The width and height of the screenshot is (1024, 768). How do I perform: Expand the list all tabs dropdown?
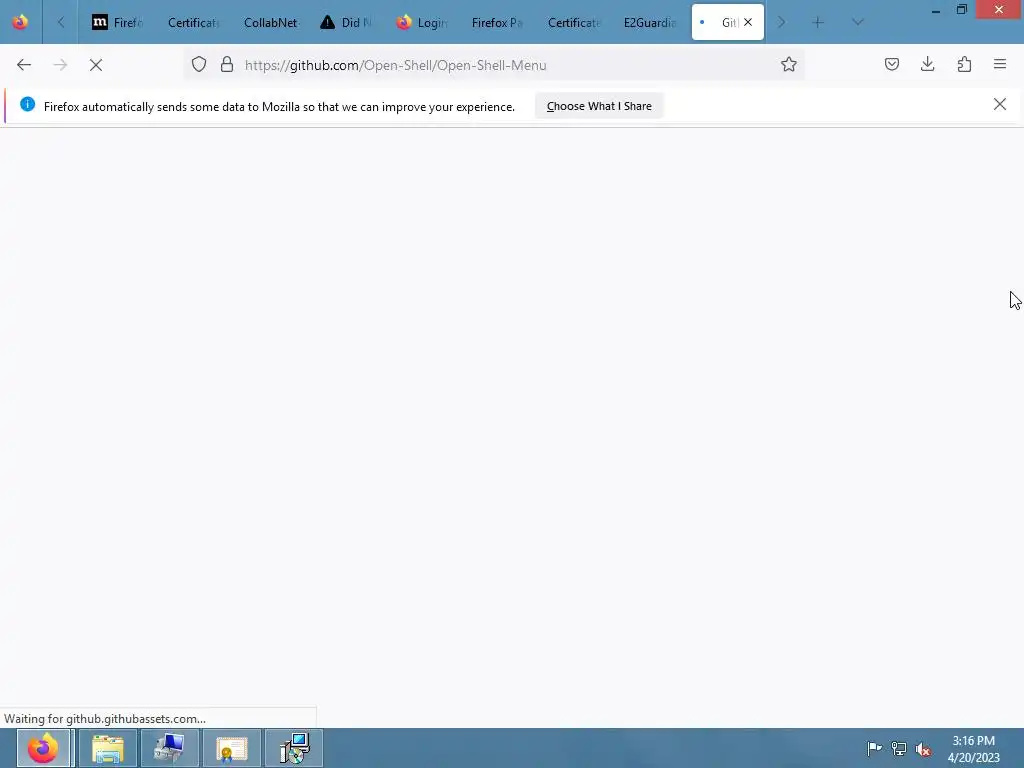[858, 22]
